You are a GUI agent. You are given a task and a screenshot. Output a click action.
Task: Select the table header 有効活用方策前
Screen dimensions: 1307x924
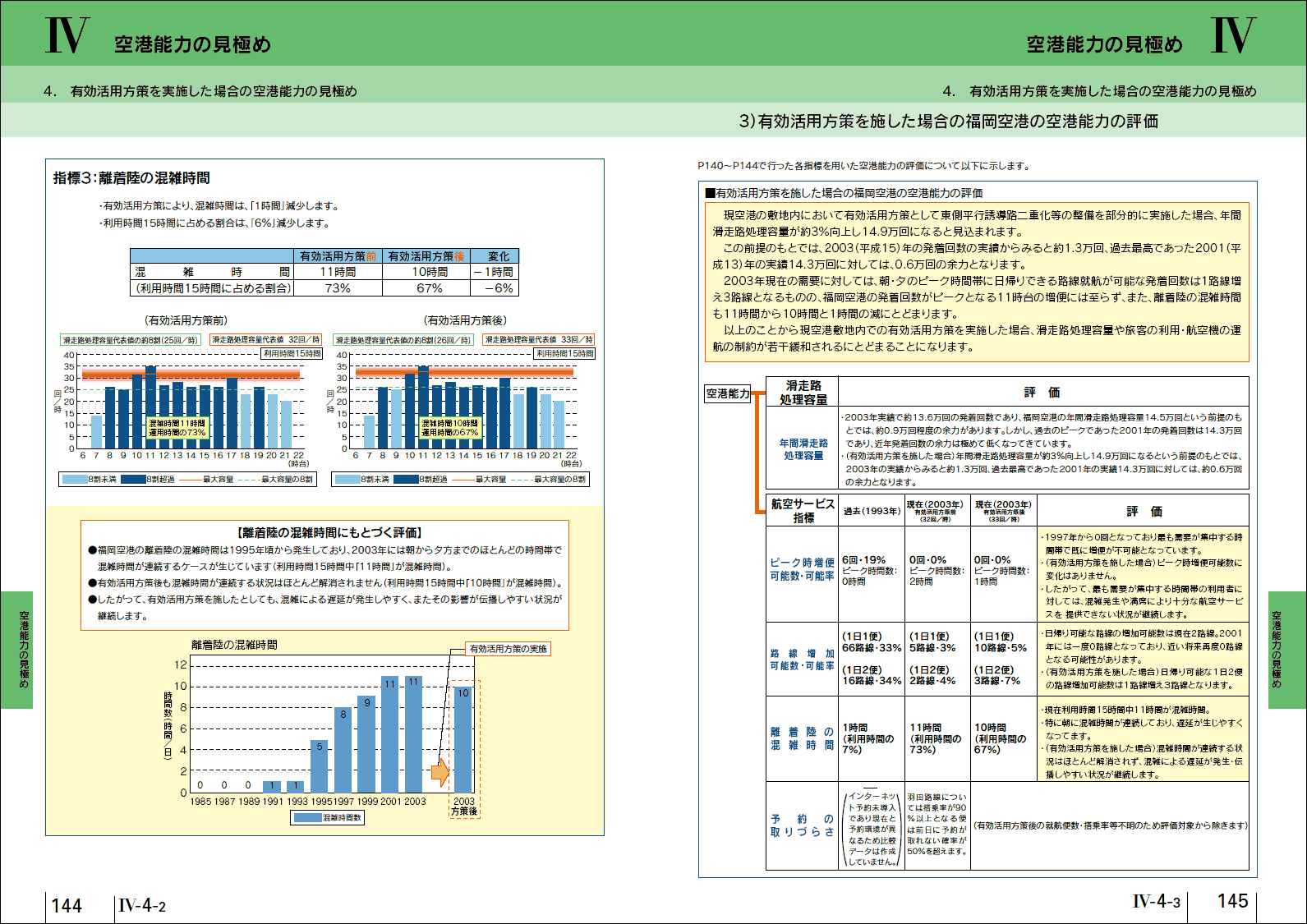point(338,256)
